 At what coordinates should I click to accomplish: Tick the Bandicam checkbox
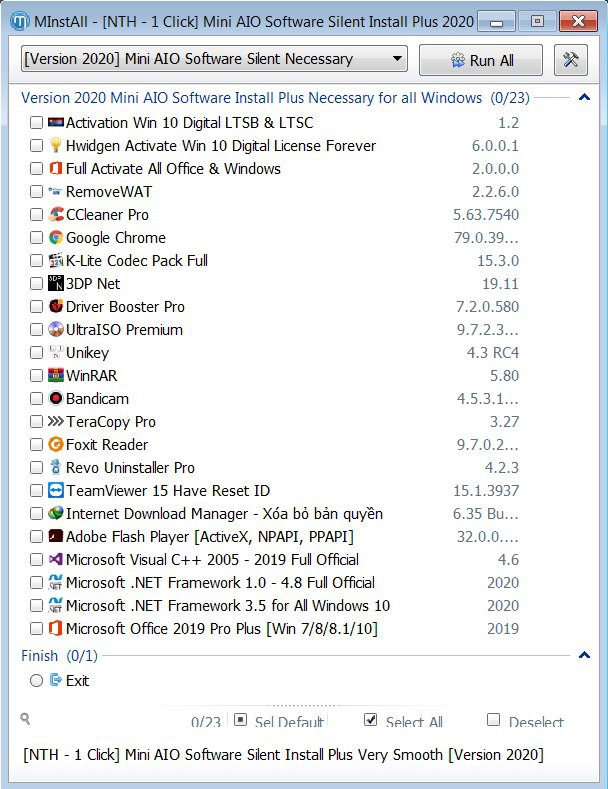[36, 399]
